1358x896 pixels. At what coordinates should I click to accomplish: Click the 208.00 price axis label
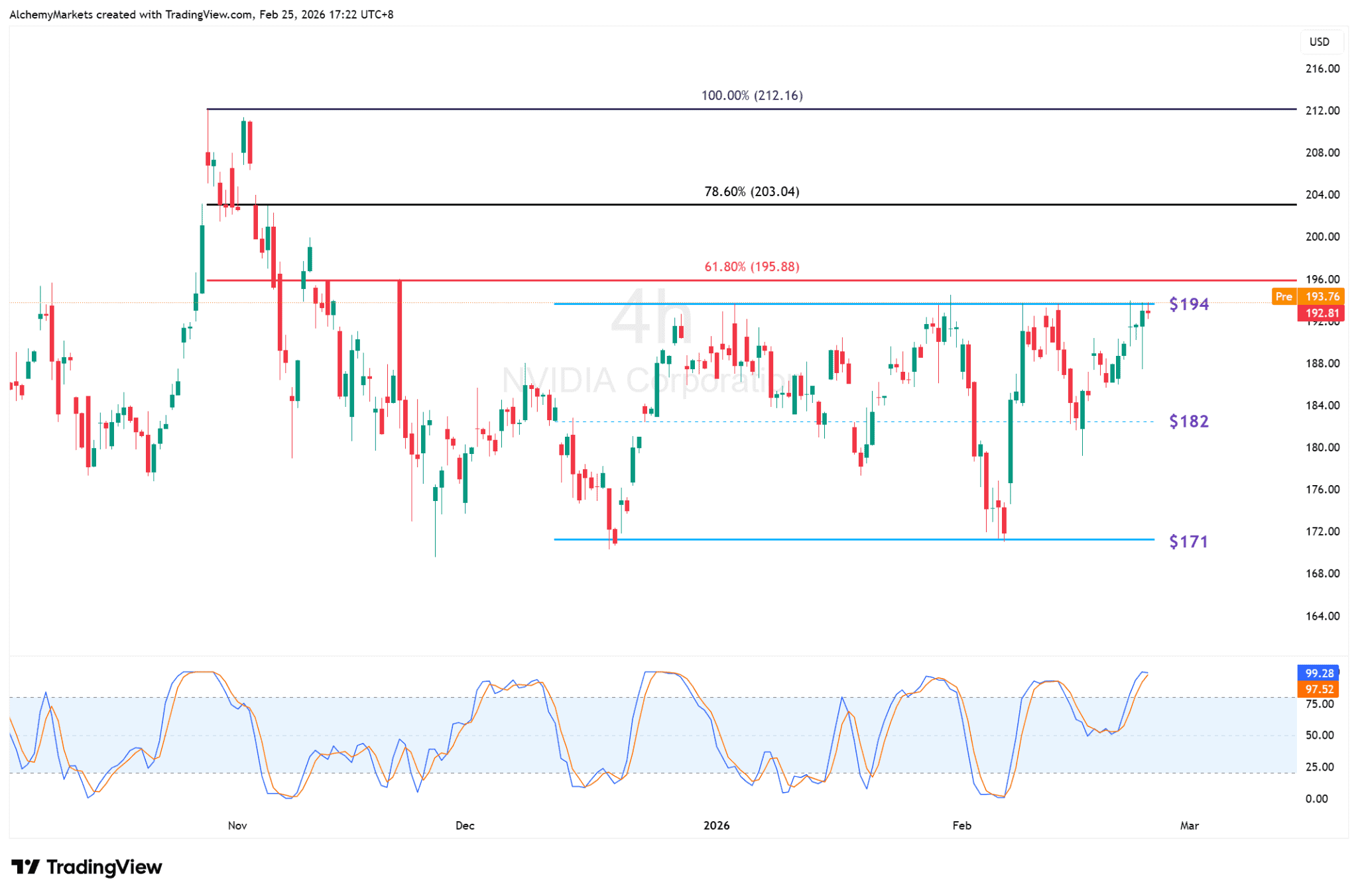1322,153
